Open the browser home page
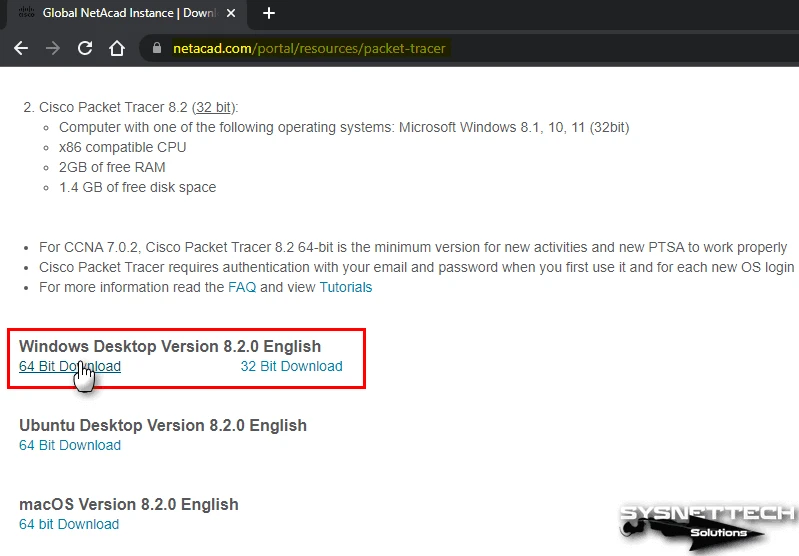This screenshot has width=799, height=556. (117, 48)
